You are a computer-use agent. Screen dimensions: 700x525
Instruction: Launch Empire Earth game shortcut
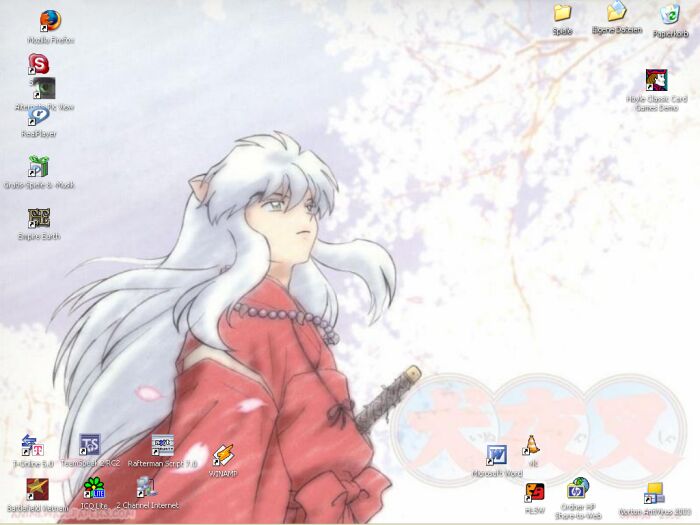[39, 219]
